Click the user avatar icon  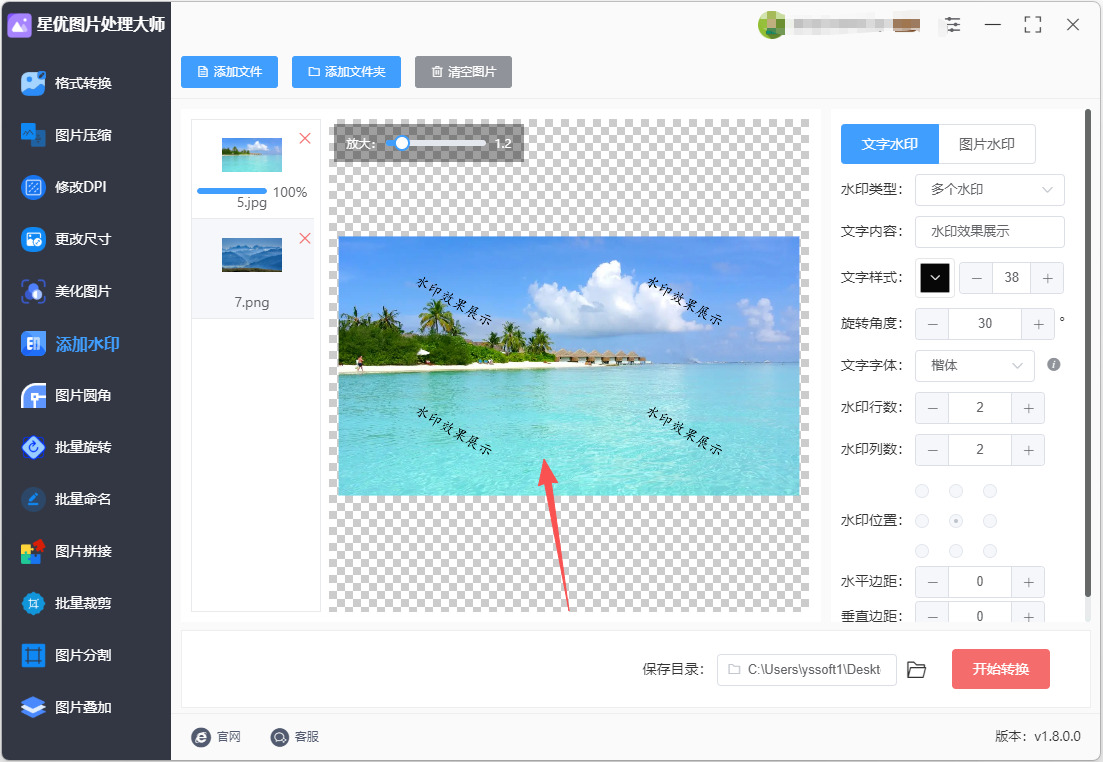[771, 25]
